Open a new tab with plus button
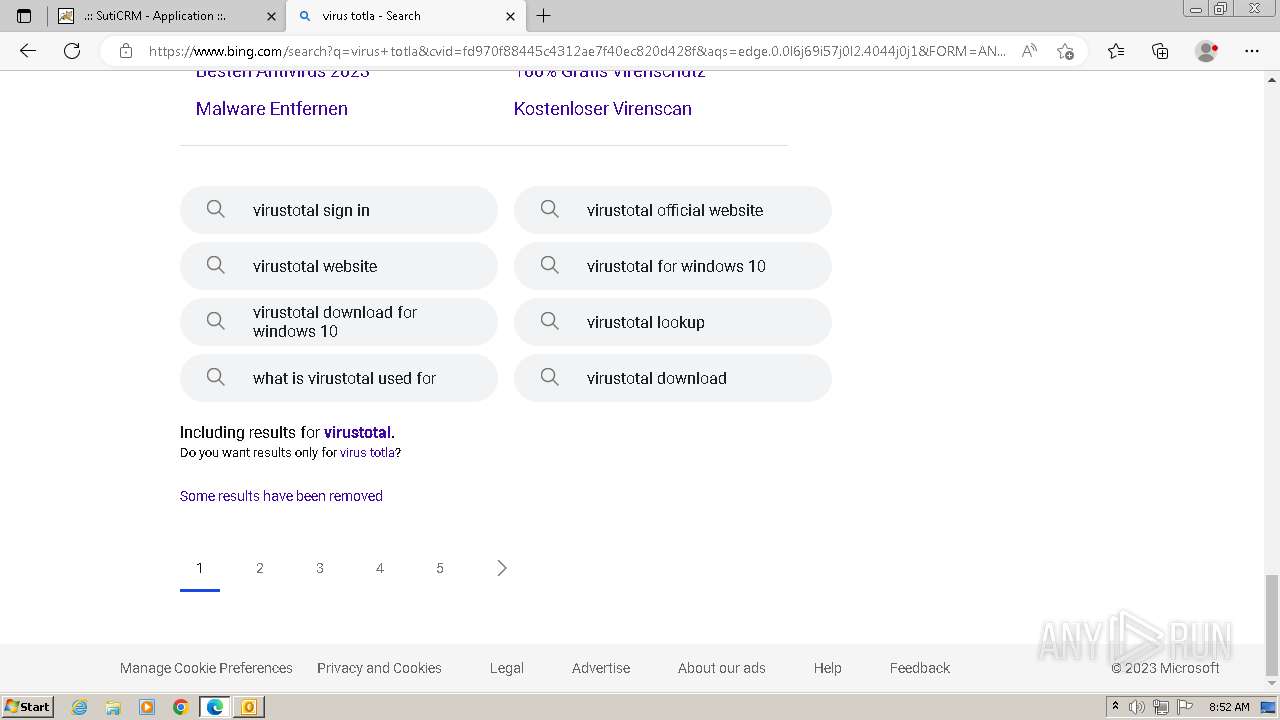Screen dimensions: 1280x720 coord(544,16)
